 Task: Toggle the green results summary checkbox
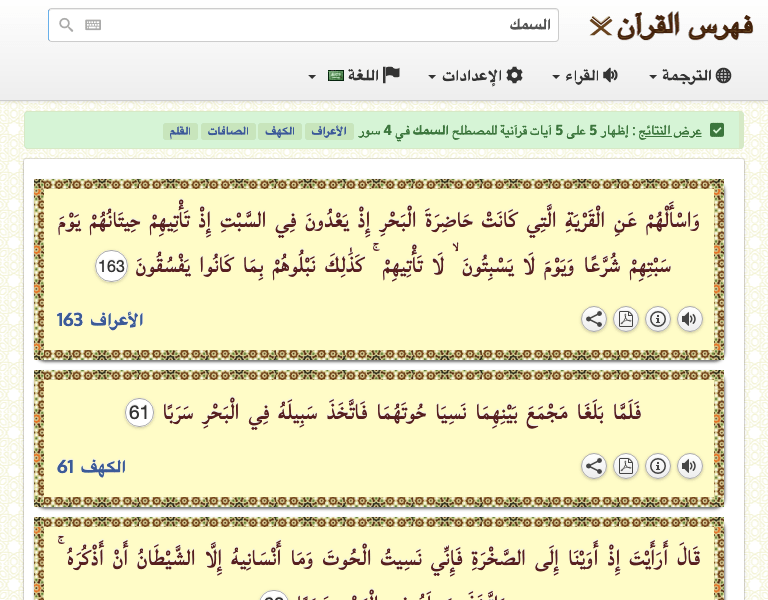[717, 131]
